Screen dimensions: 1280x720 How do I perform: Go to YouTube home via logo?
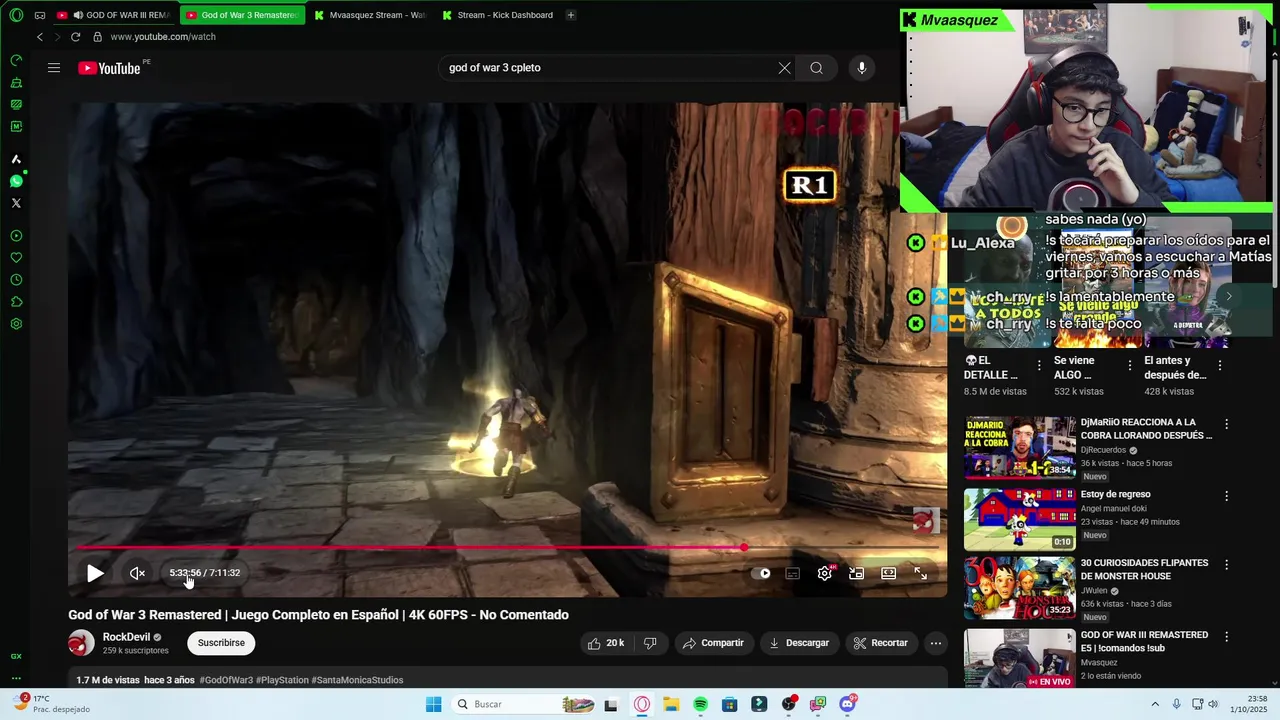pyautogui.click(x=109, y=68)
